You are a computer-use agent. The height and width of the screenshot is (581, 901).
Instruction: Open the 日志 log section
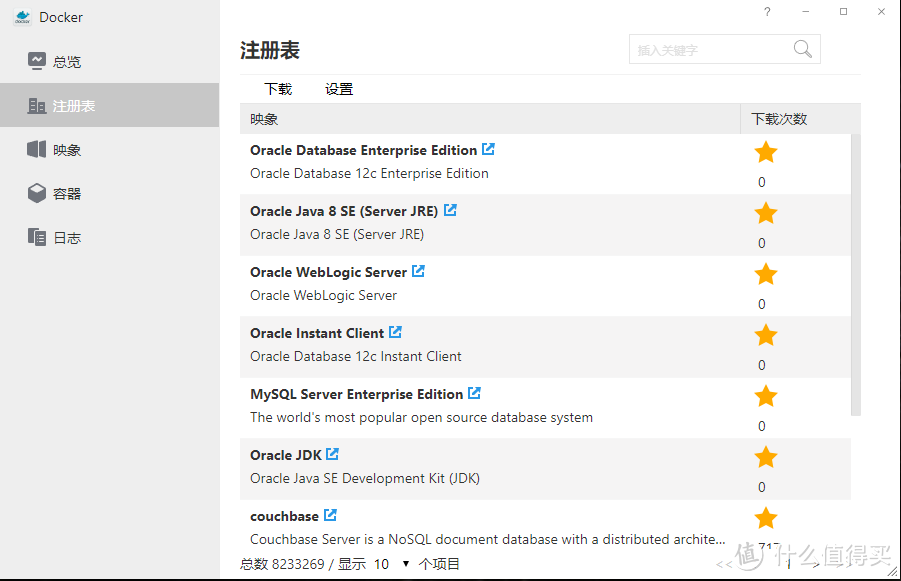tap(109, 237)
